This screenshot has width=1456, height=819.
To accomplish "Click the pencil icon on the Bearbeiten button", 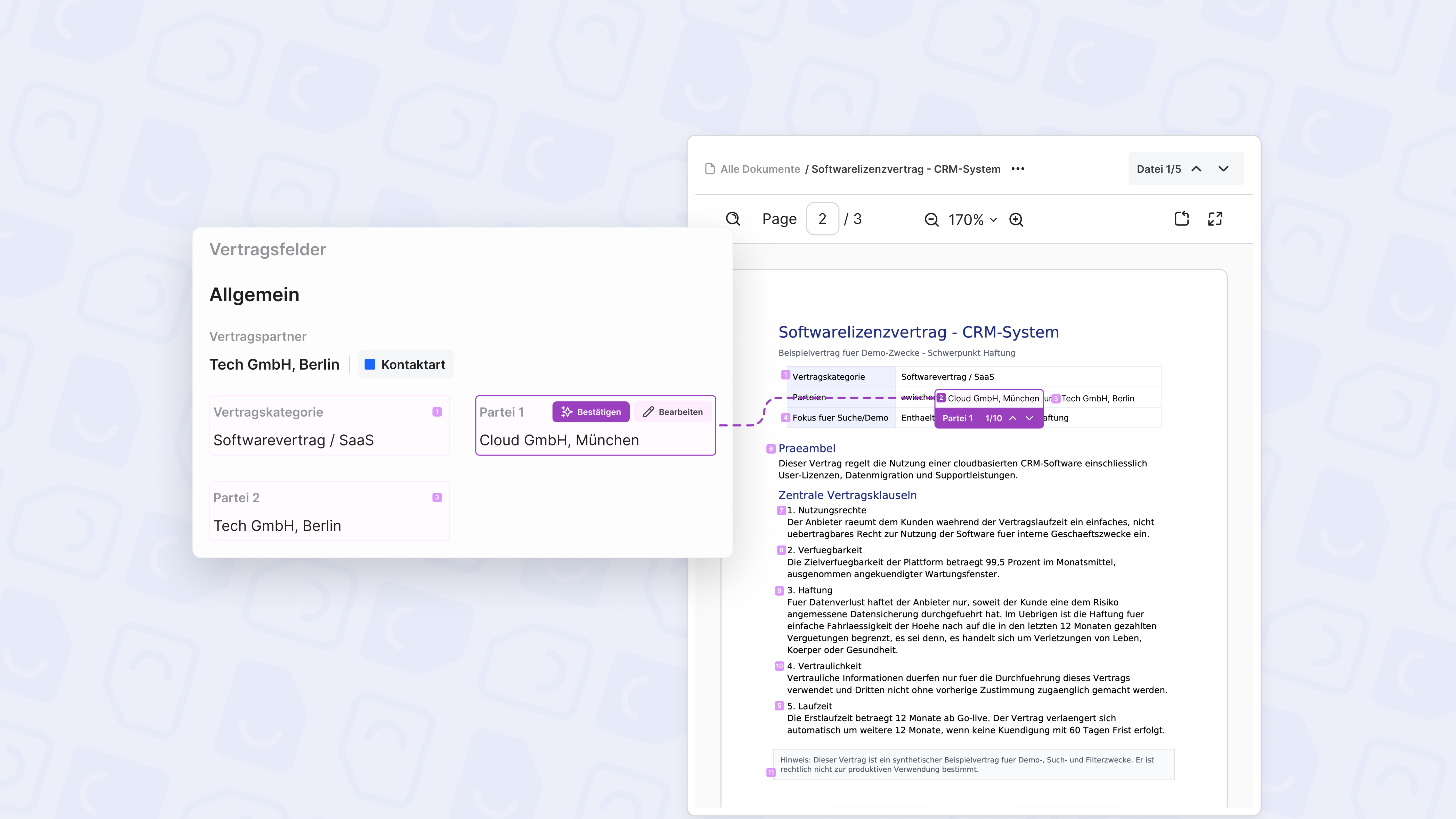I will coord(648,412).
